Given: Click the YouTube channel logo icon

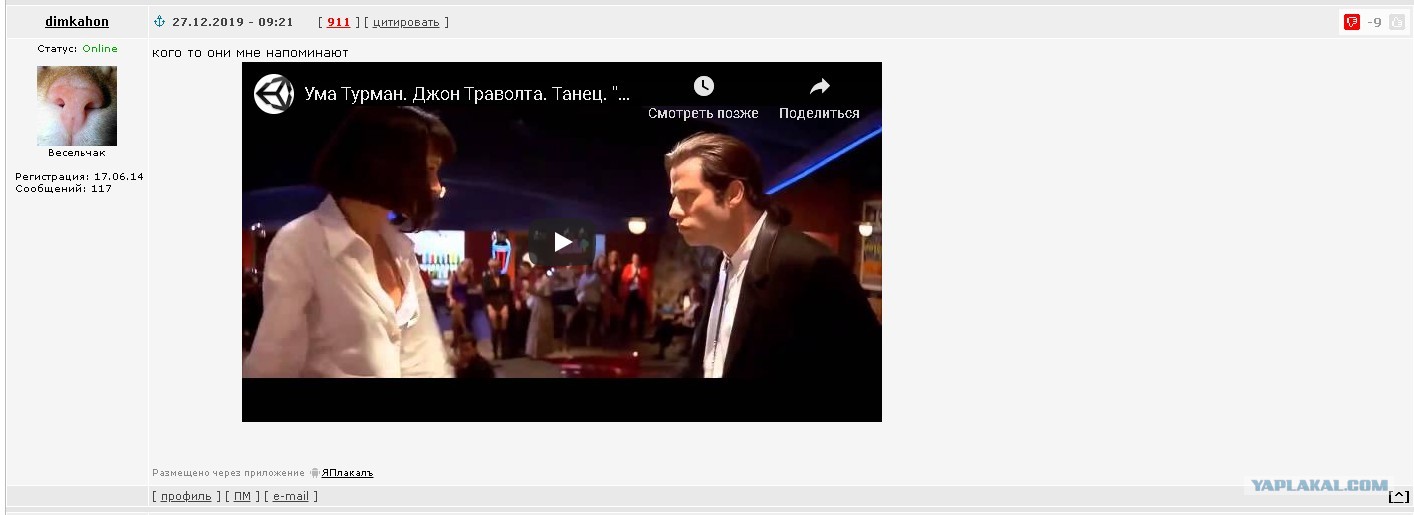Looking at the screenshot, I should pos(274,94).
